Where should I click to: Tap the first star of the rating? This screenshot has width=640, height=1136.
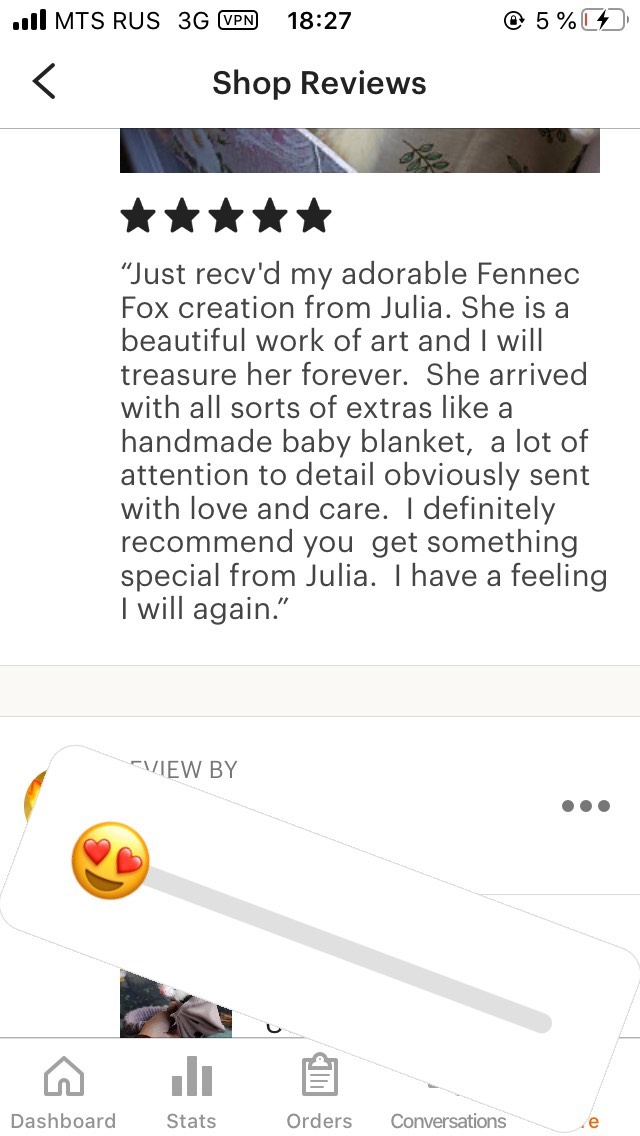137,216
